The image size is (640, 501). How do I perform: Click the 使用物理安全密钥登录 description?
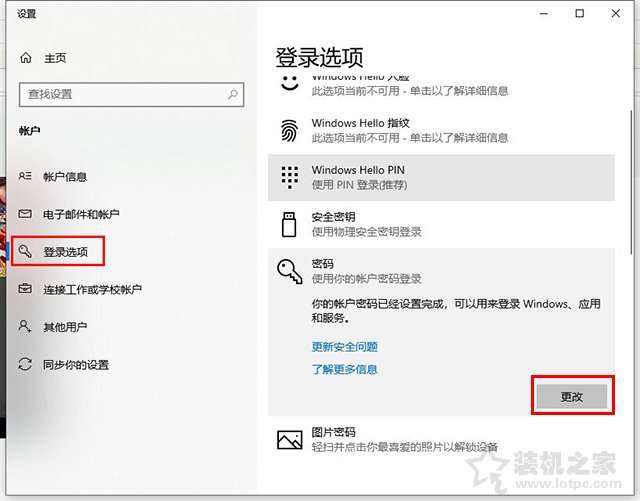point(367,232)
